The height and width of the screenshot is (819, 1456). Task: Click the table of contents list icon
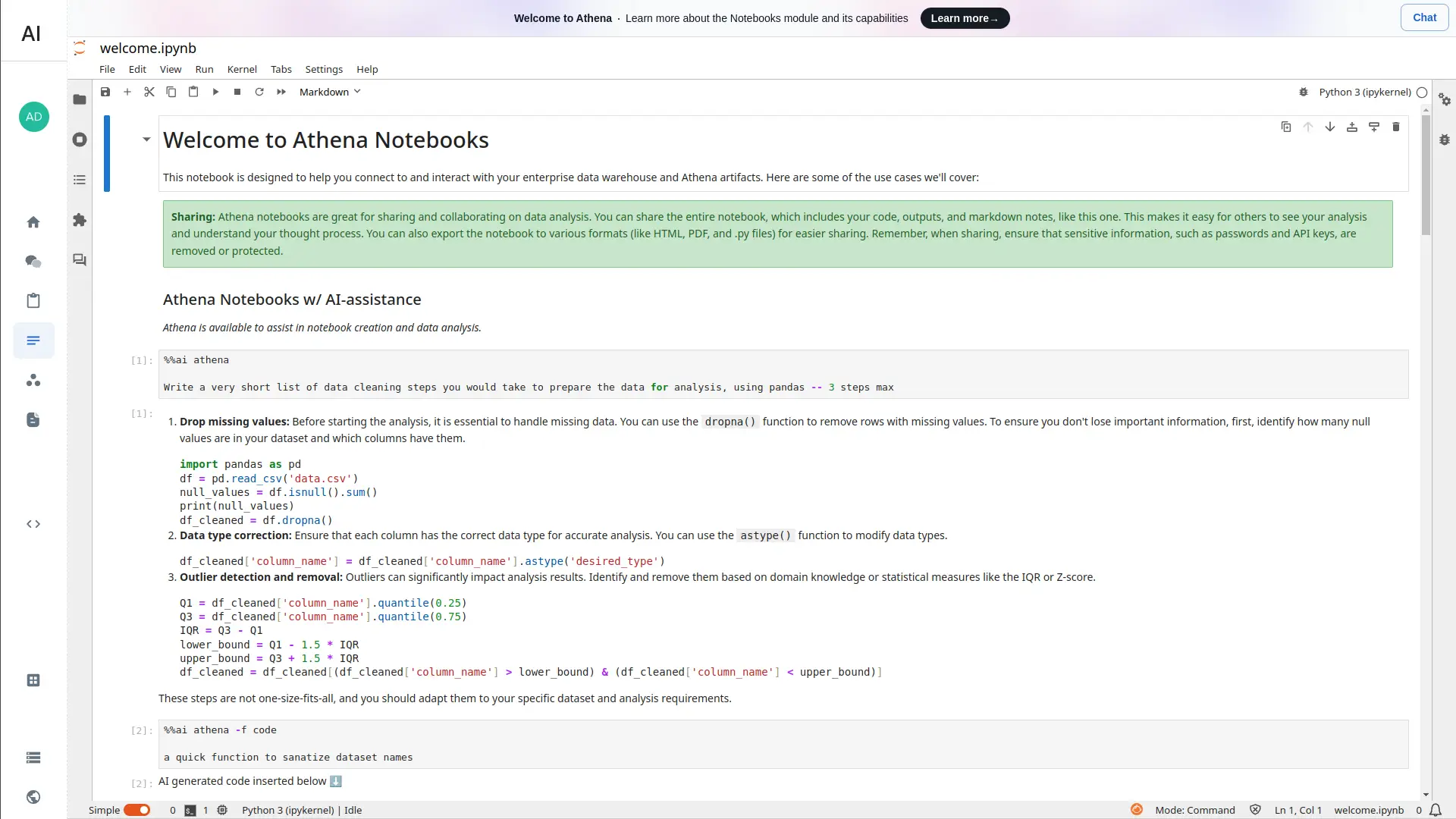coord(80,180)
